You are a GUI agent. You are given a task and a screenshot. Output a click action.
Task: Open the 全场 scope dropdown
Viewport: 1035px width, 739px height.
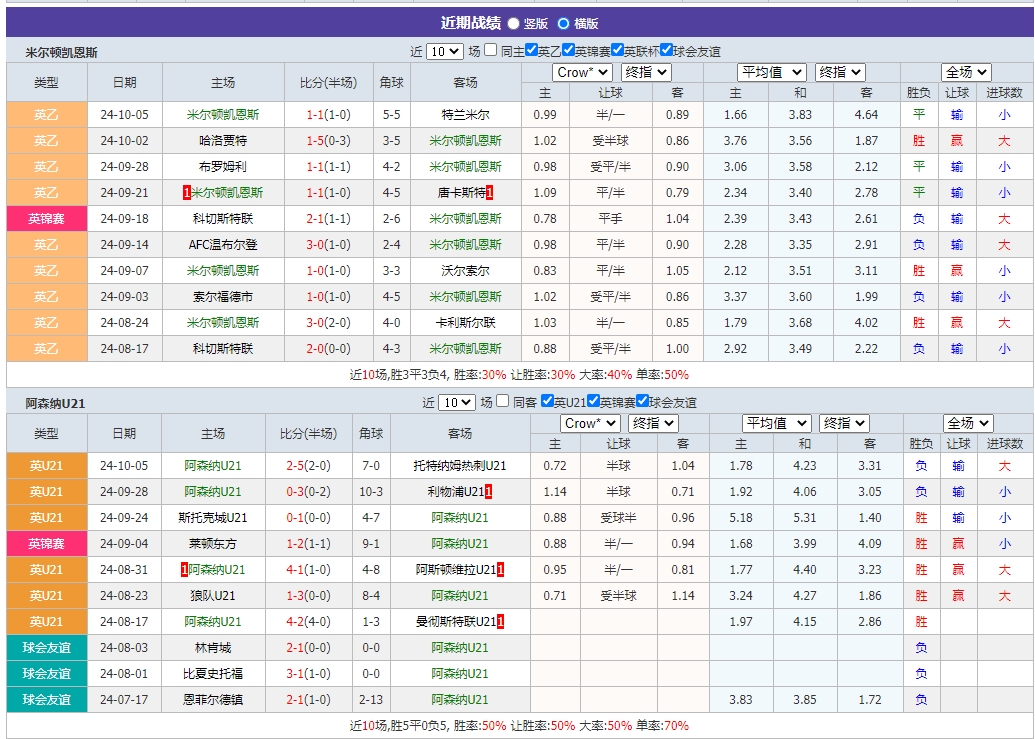[966, 72]
